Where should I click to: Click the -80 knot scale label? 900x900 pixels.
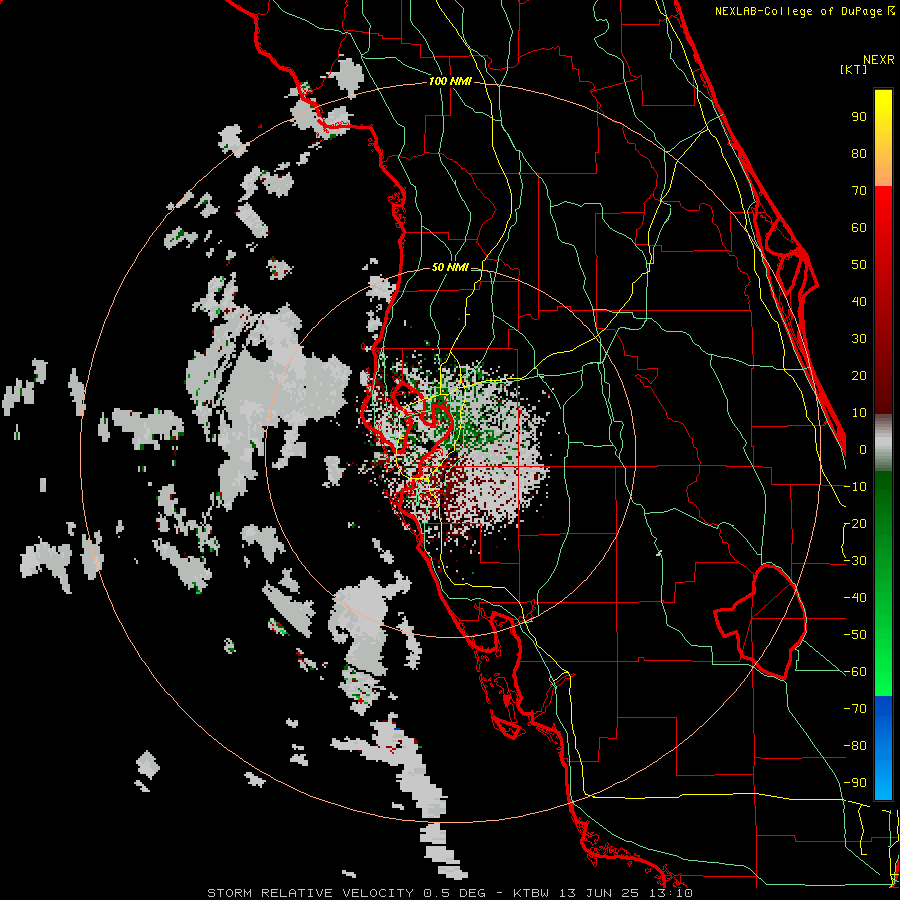click(x=855, y=746)
